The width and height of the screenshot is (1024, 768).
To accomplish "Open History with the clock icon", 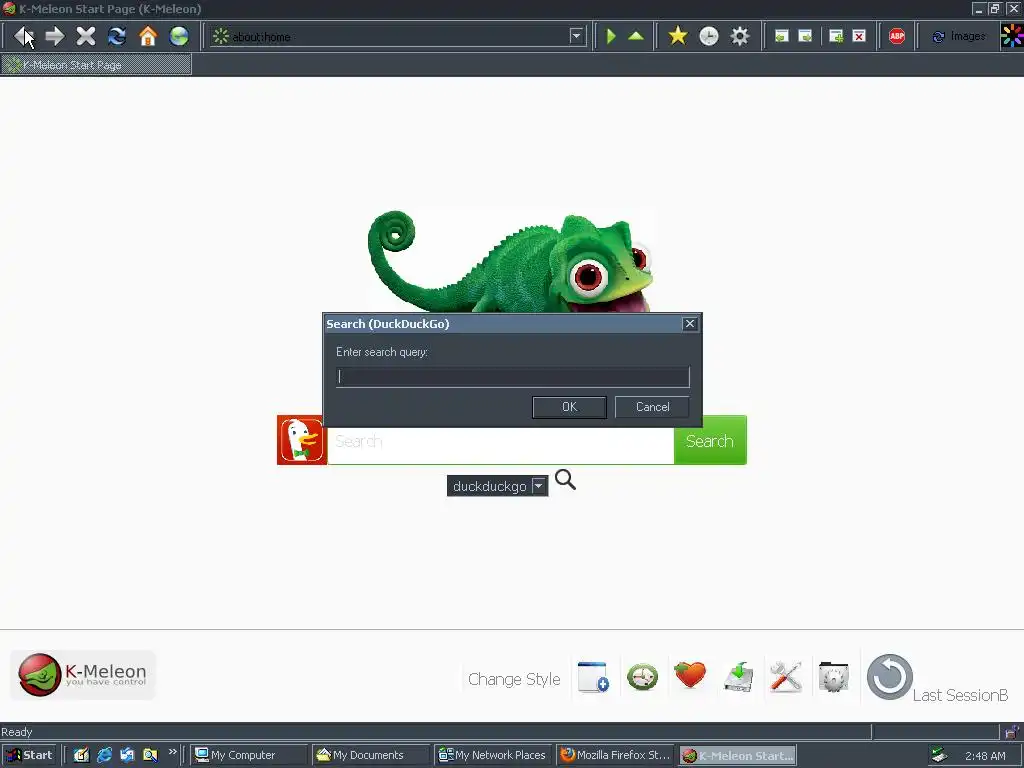I will click(x=709, y=36).
